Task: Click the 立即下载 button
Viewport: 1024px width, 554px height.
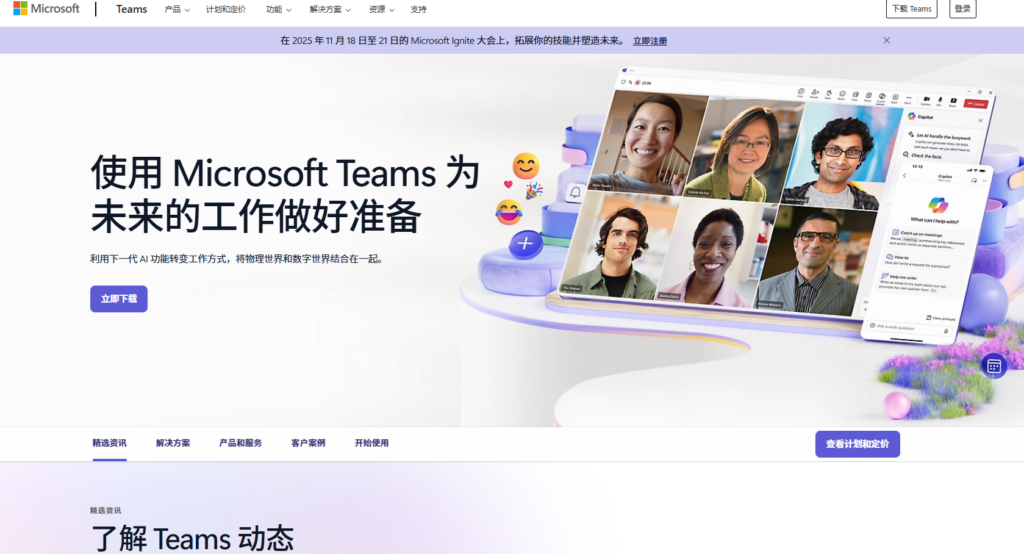Action: (119, 298)
